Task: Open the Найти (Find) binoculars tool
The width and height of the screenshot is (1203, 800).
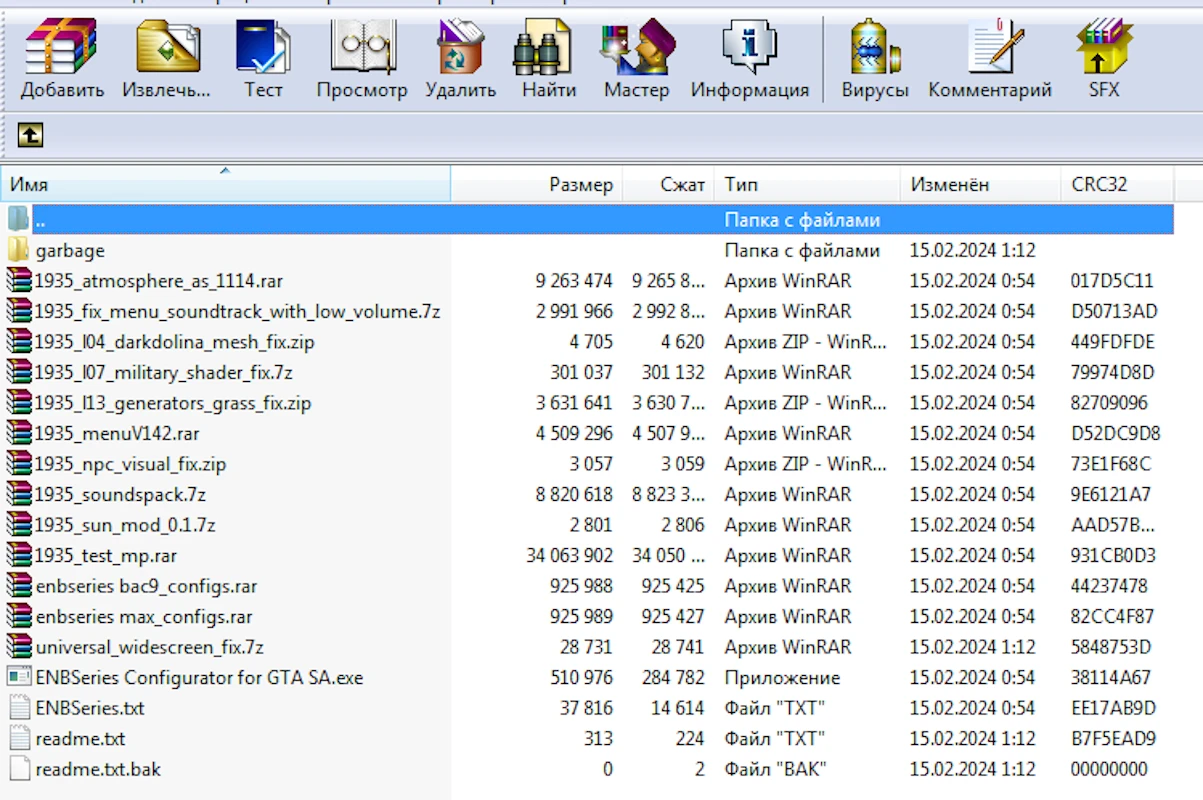Action: pos(548,50)
